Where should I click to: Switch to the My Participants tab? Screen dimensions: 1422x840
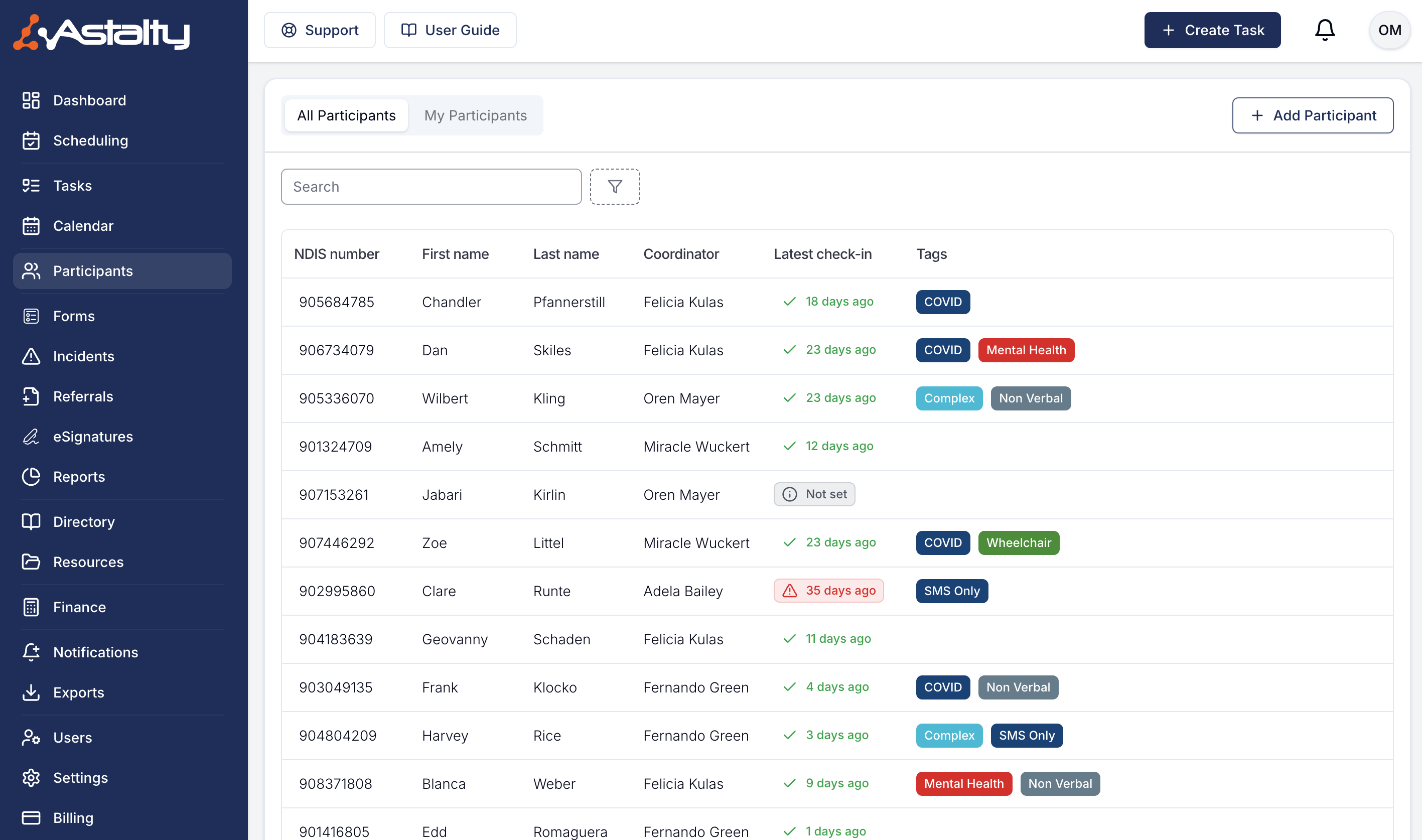475,115
